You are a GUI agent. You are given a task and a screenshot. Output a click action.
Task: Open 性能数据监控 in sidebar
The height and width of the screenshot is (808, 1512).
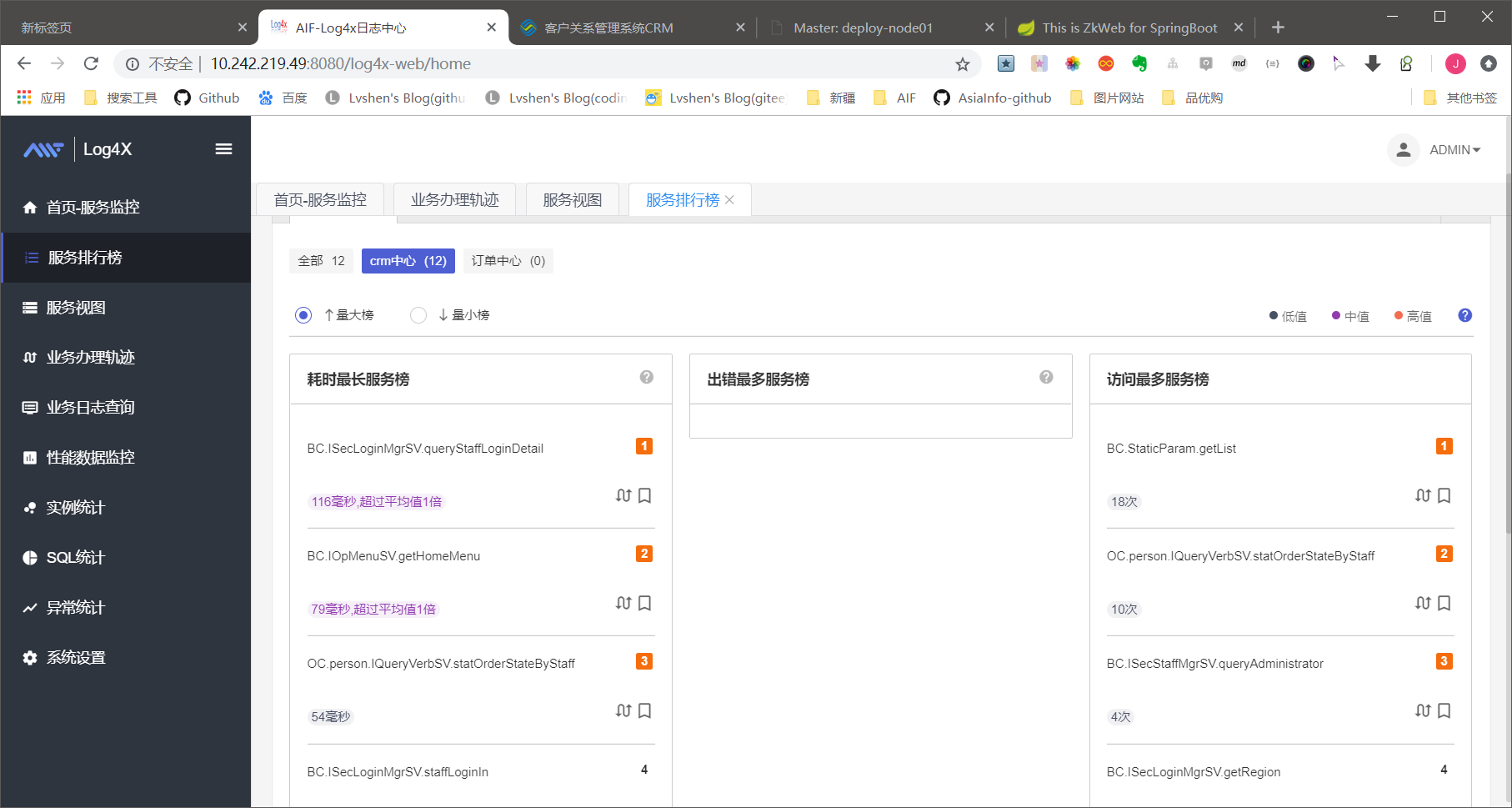(x=126, y=458)
